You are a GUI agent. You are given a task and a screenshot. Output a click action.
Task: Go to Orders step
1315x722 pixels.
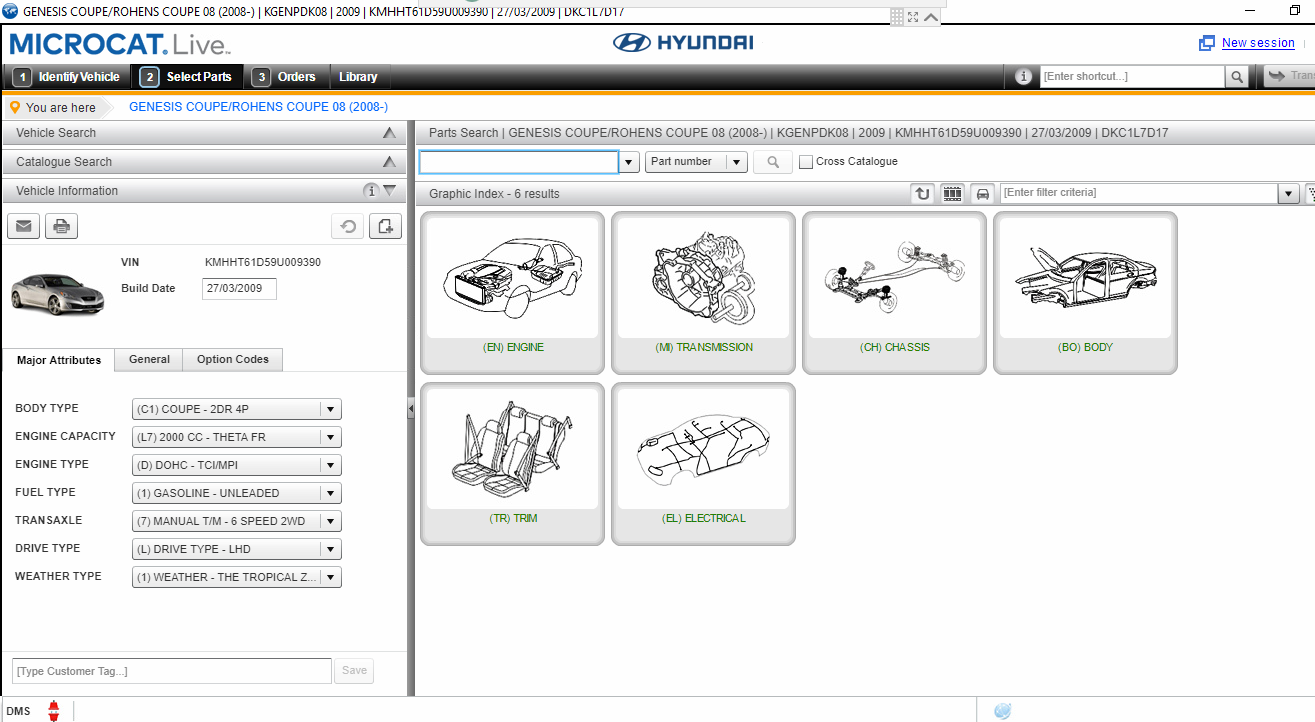point(285,77)
